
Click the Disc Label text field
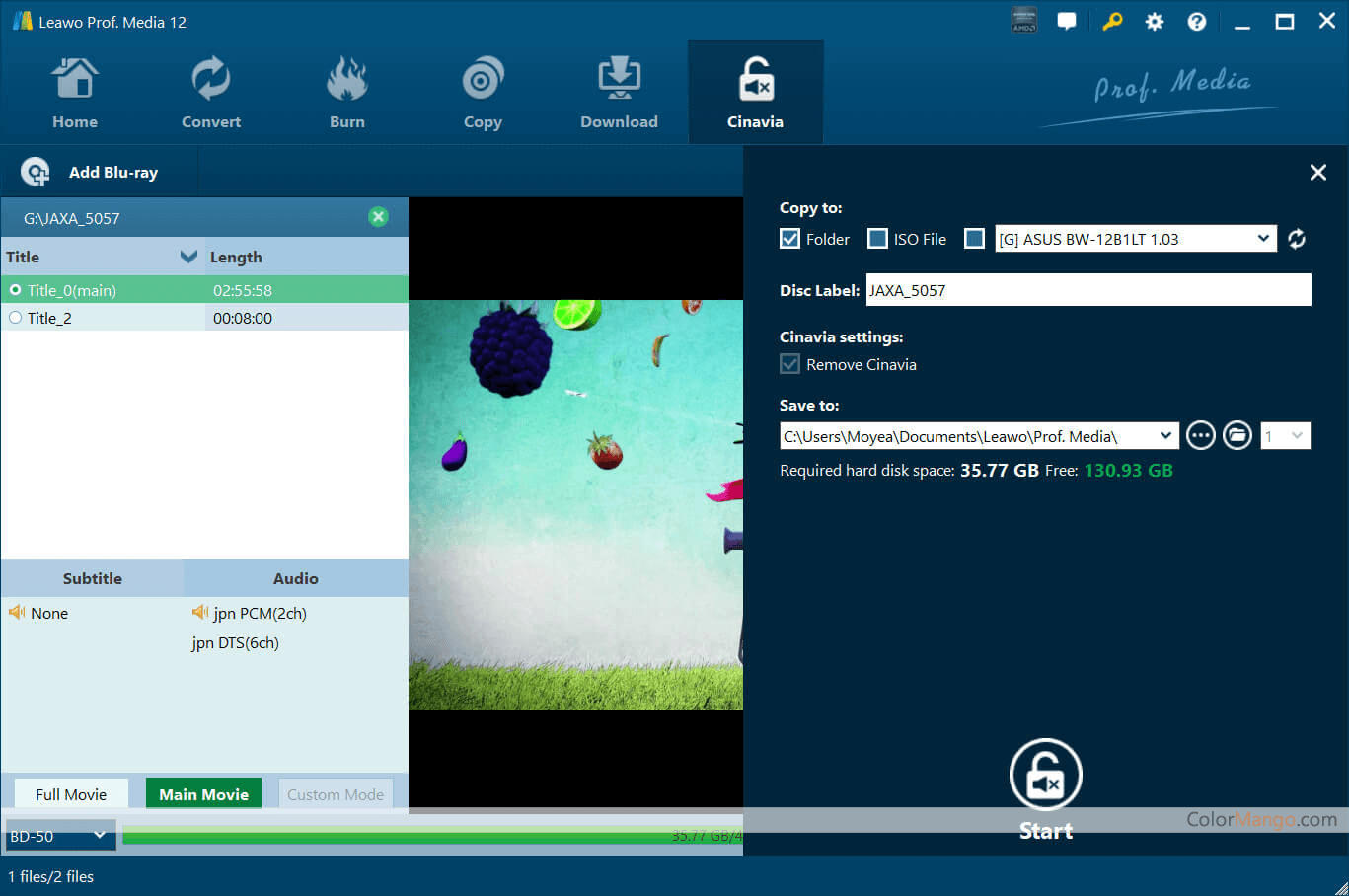pos(1087,290)
